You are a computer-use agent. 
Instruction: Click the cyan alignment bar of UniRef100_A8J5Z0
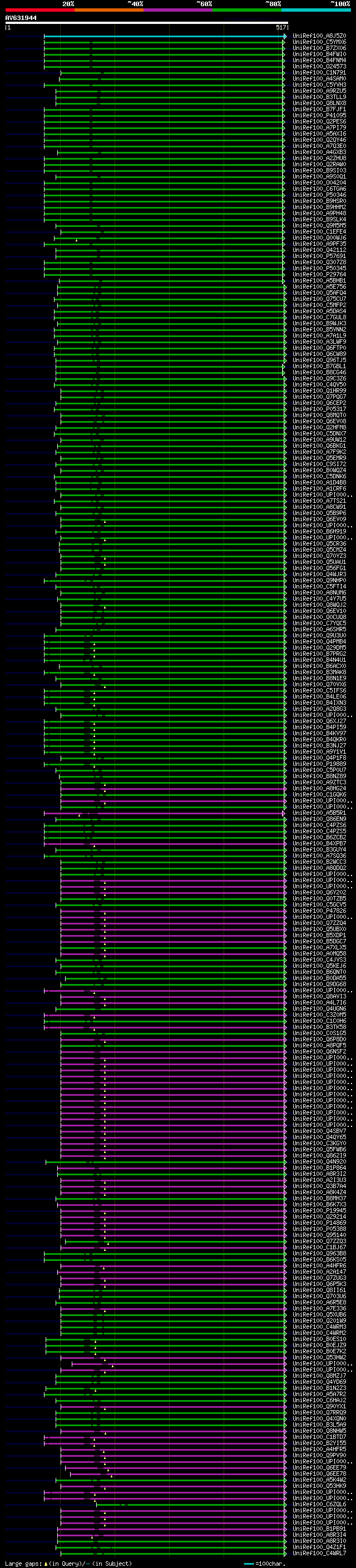point(164,36)
